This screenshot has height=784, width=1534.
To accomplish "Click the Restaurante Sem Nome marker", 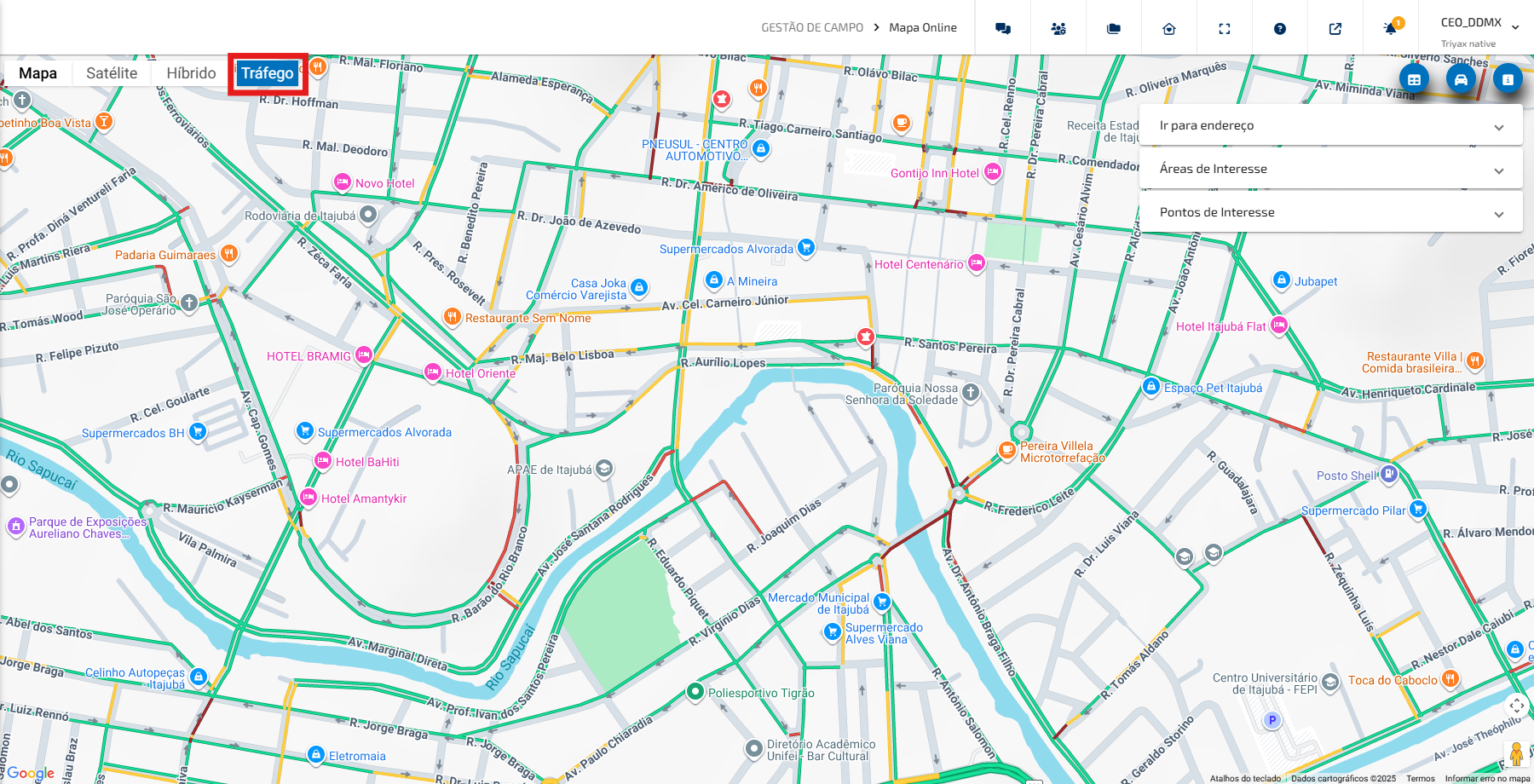I will click(453, 317).
